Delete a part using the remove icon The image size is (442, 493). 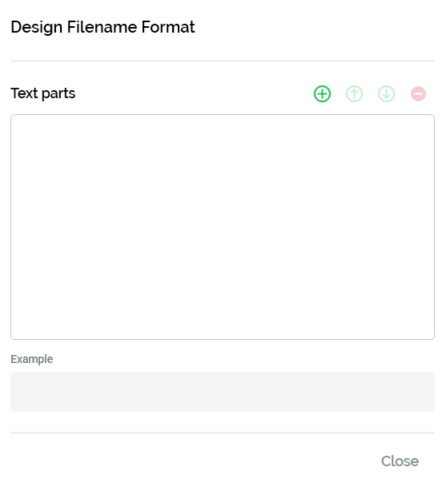418,94
